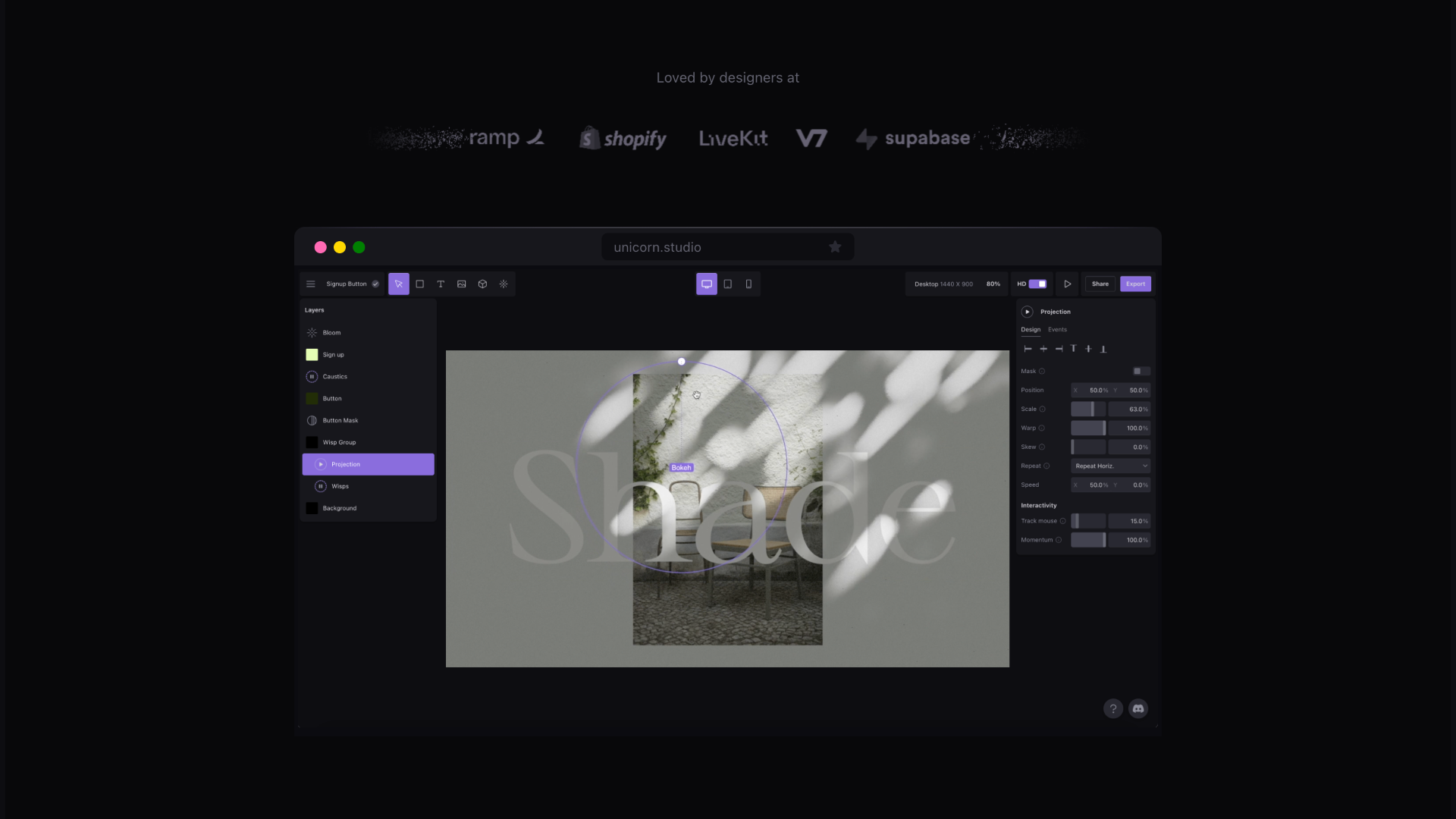The width and height of the screenshot is (1456, 819).
Task: Switch to the Events tab
Action: click(1057, 329)
